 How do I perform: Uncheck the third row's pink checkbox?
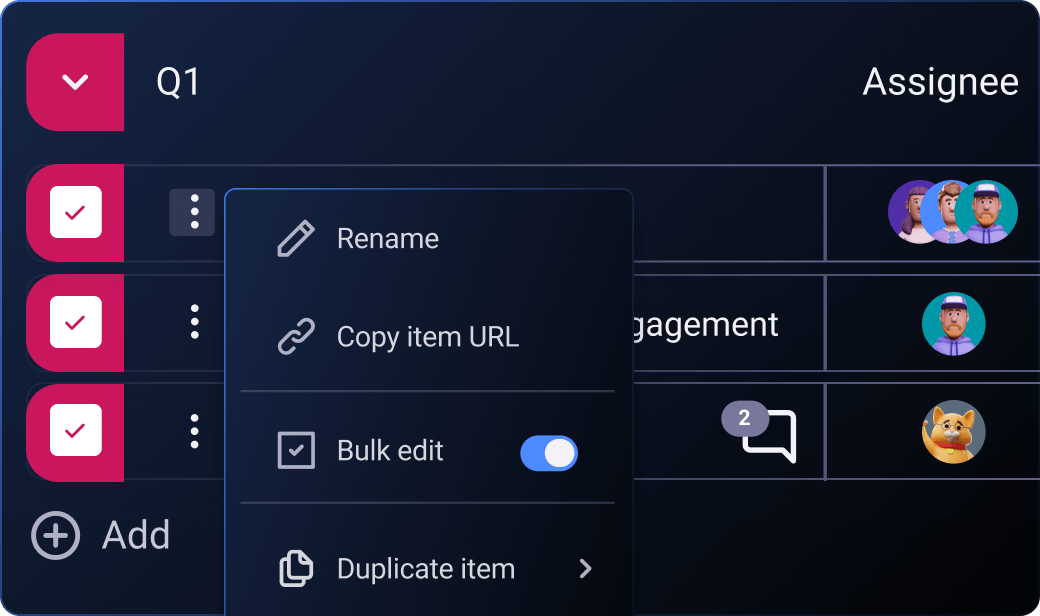(76, 430)
